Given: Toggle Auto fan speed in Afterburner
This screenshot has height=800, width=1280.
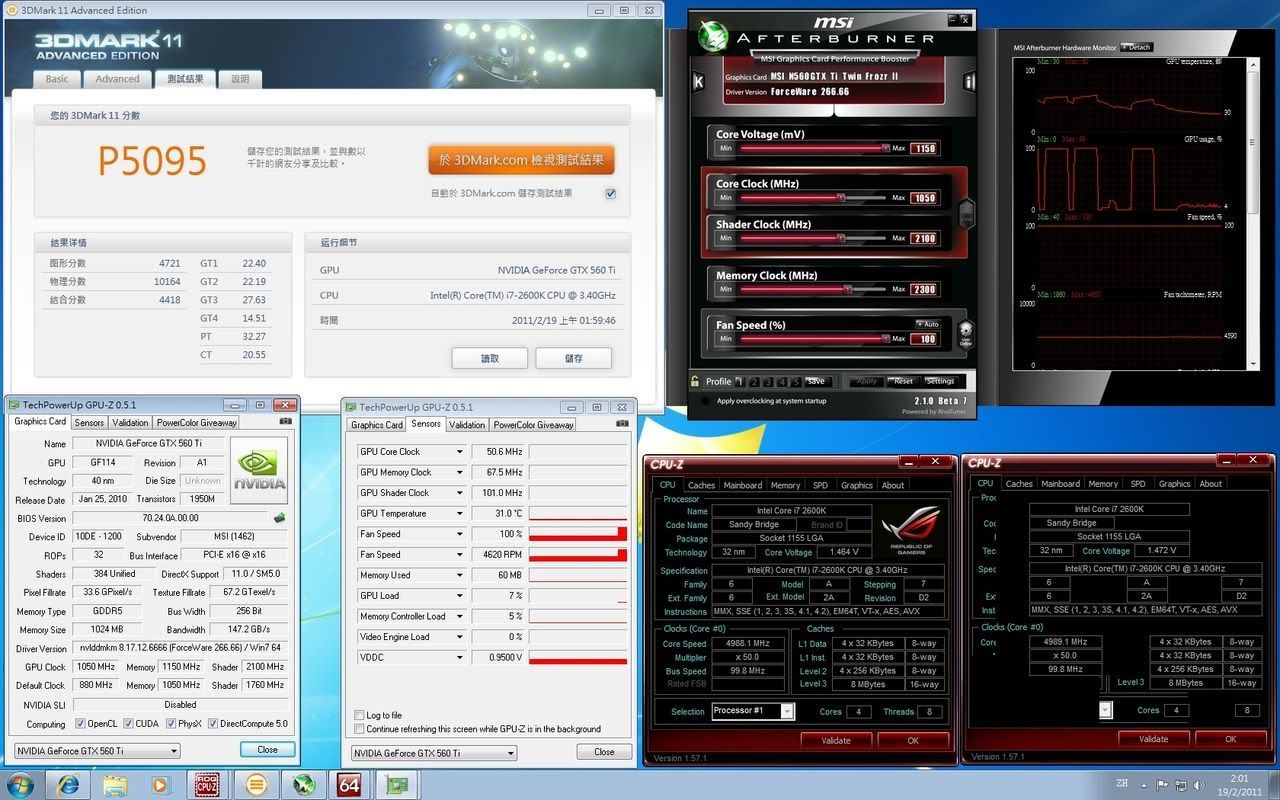Looking at the screenshot, I should (x=927, y=324).
